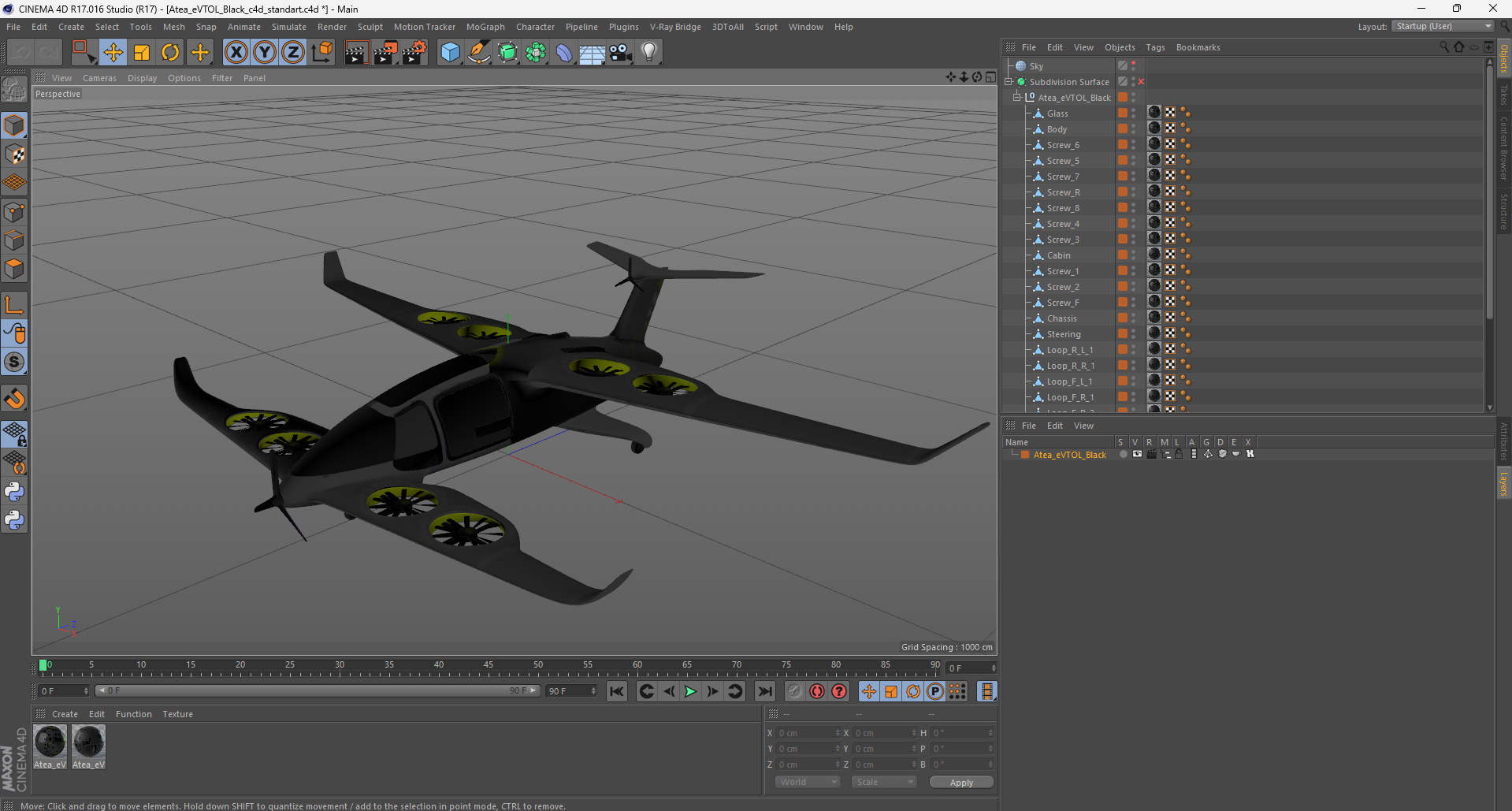Toggle Sky object layer checkbox
Screen dimensions: 1512x811
coord(1123,65)
